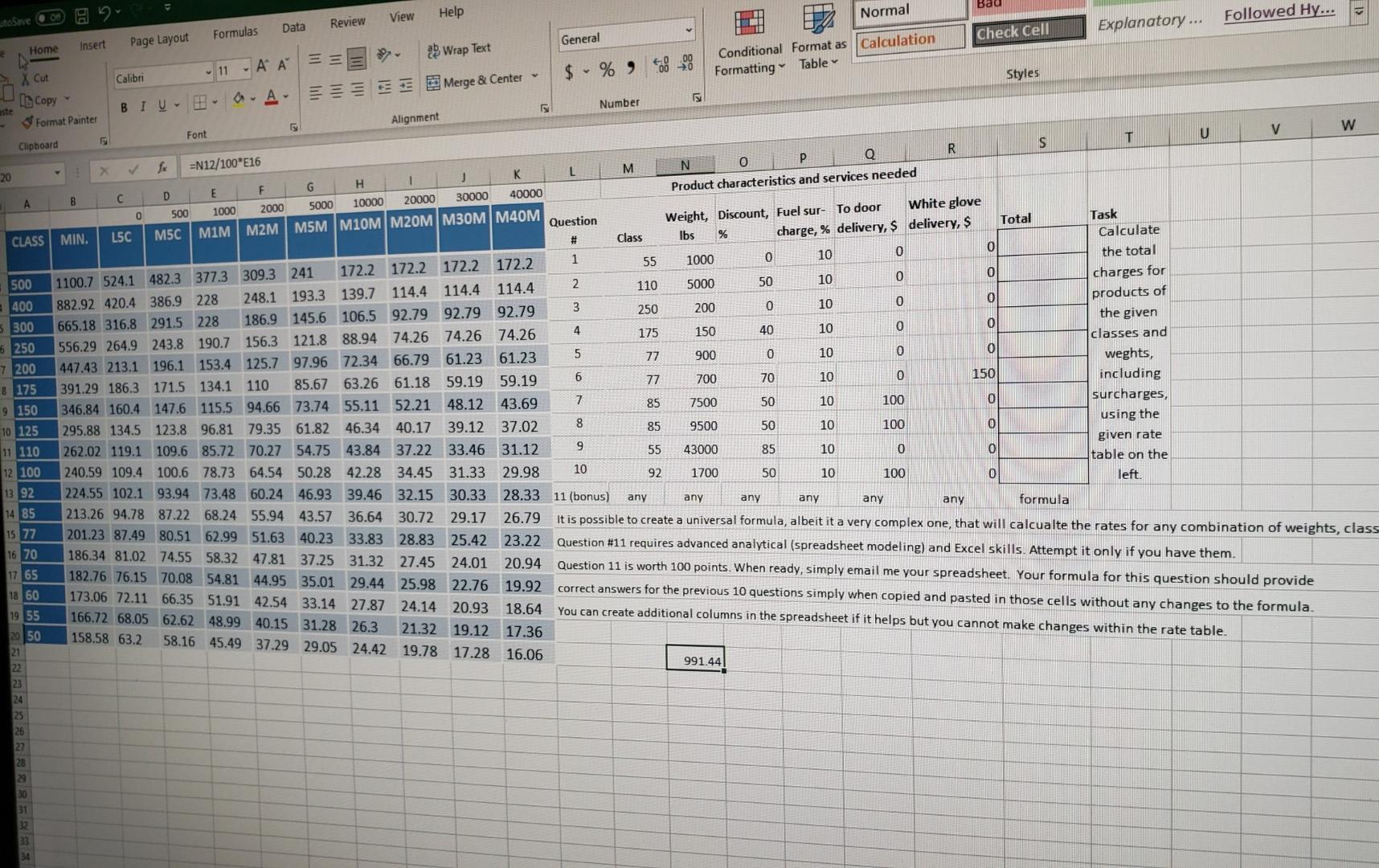Increase decimal places

(661, 65)
